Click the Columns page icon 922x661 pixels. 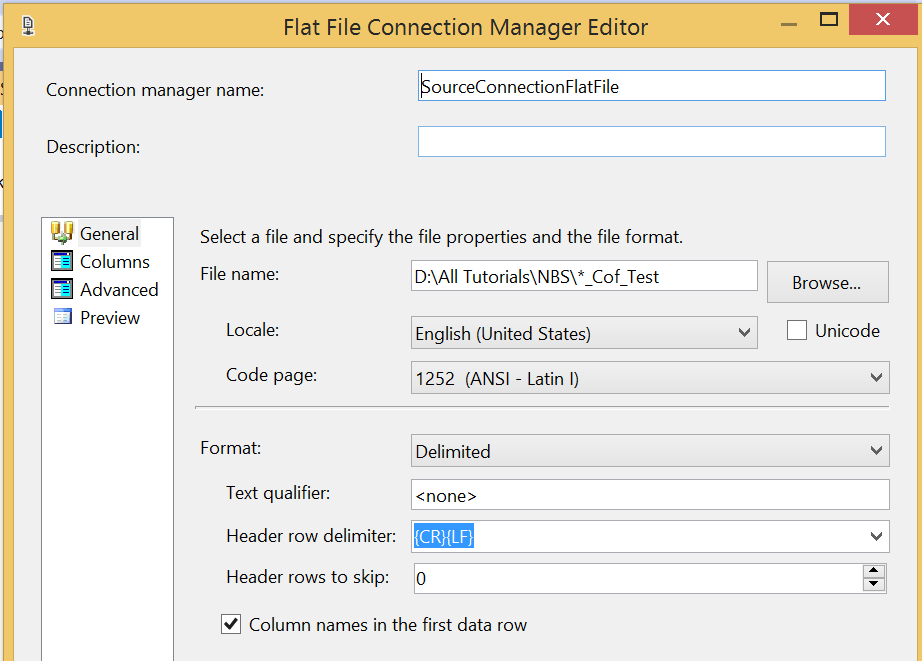click(62, 261)
